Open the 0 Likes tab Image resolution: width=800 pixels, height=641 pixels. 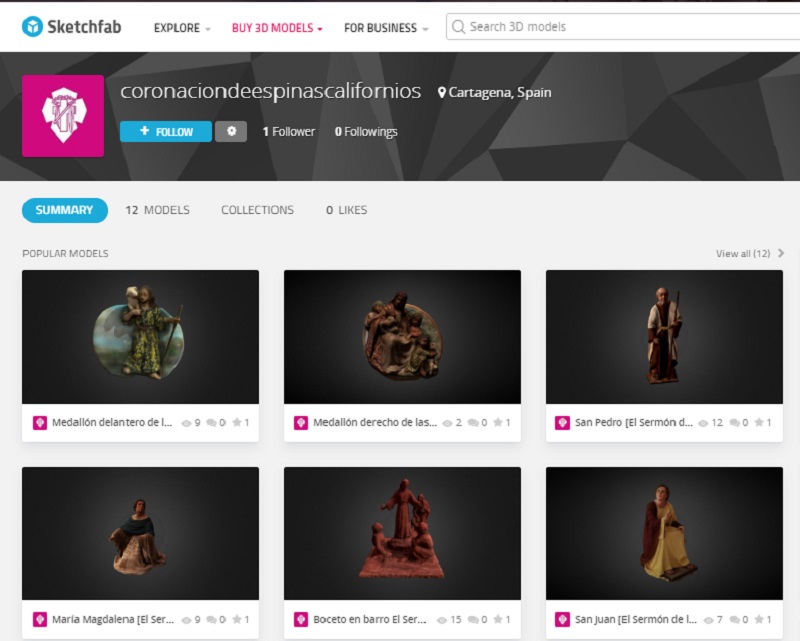(346, 210)
